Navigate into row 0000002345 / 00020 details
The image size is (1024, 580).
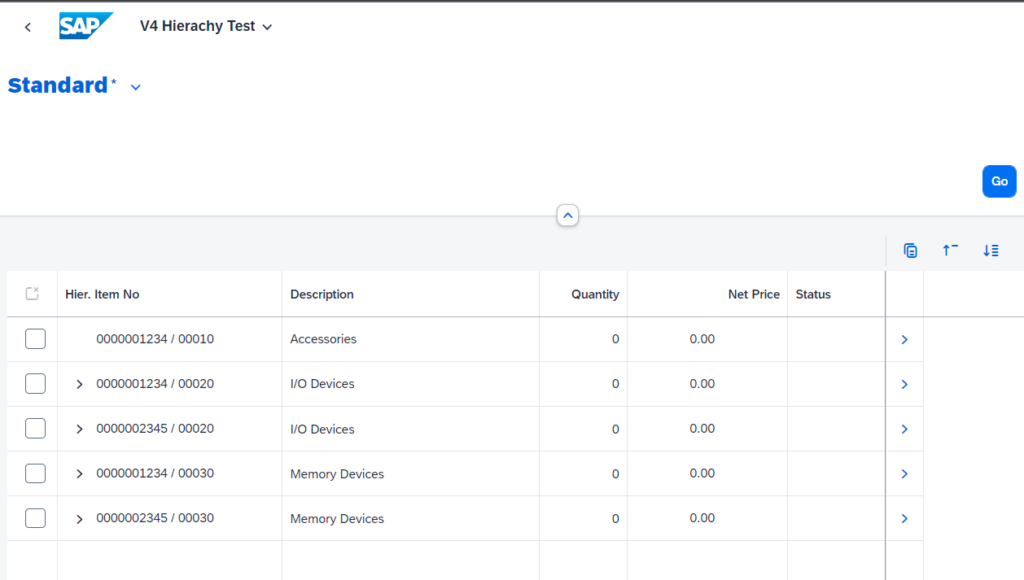pyautogui.click(x=904, y=429)
